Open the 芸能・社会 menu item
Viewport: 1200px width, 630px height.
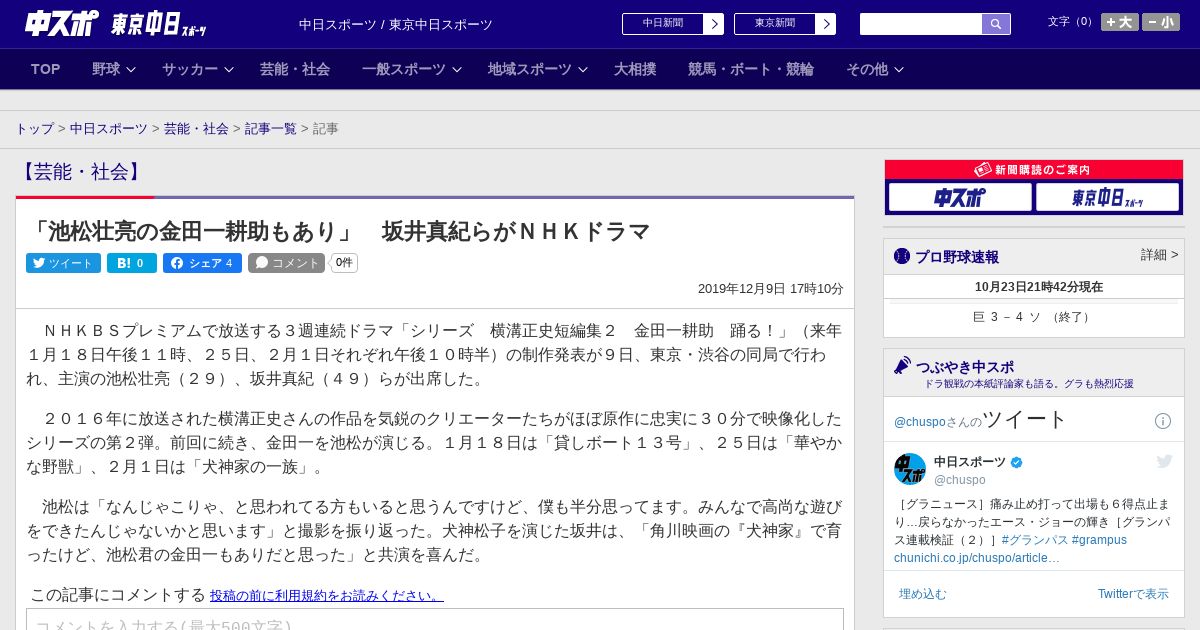295,69
